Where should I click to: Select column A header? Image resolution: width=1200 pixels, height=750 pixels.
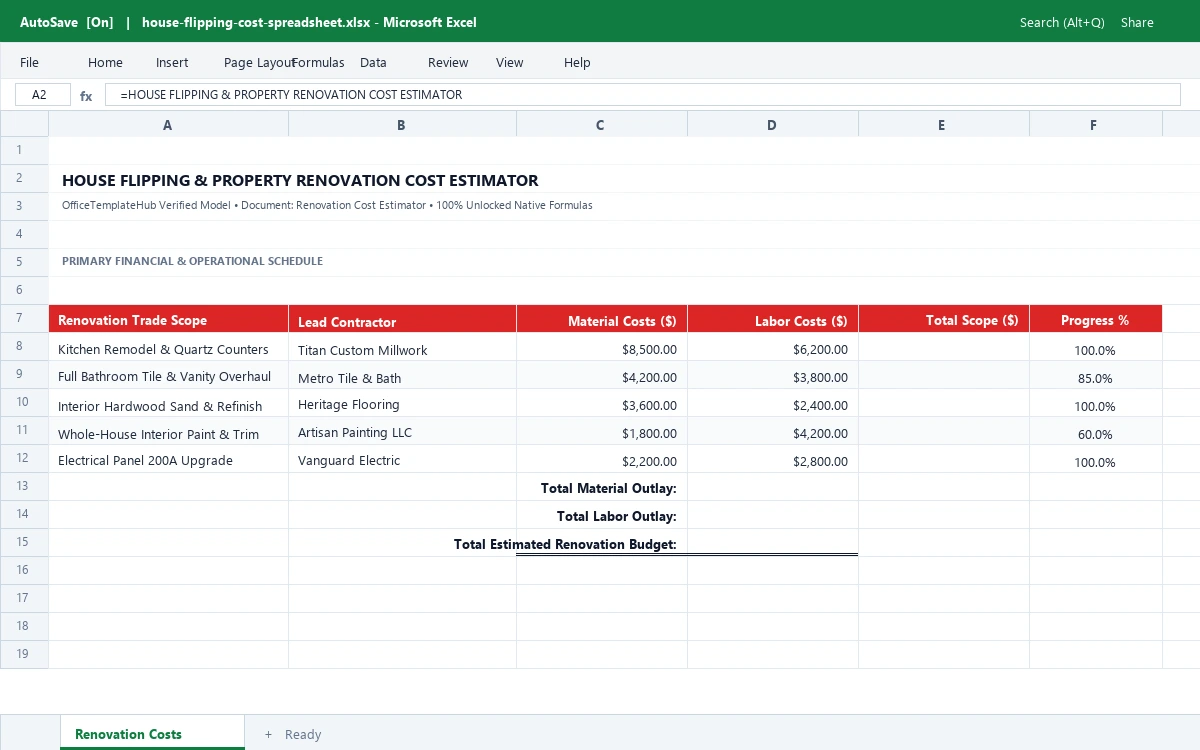168,125
